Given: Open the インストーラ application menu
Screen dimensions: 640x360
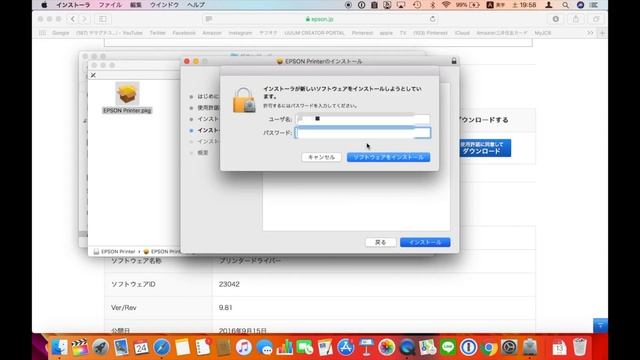Looking at the screenshot, I should coord(73,5).
